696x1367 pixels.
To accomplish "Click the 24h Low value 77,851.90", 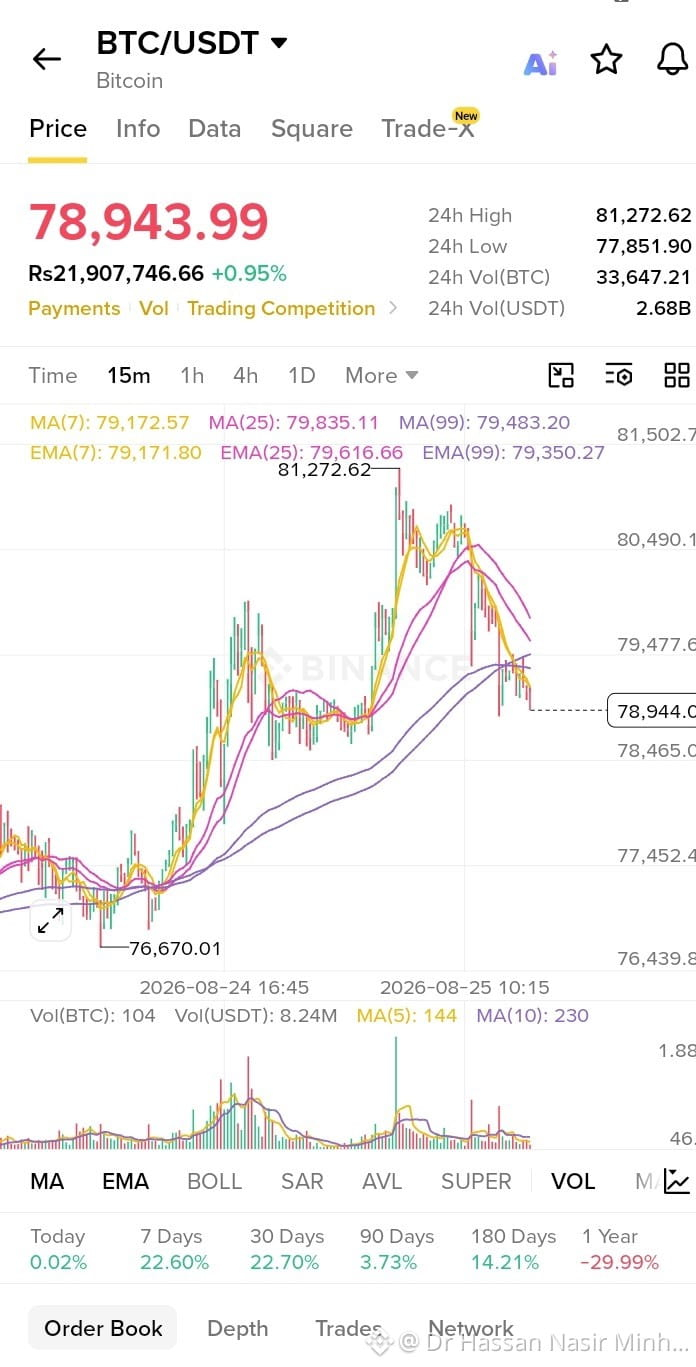I will 644,246.
